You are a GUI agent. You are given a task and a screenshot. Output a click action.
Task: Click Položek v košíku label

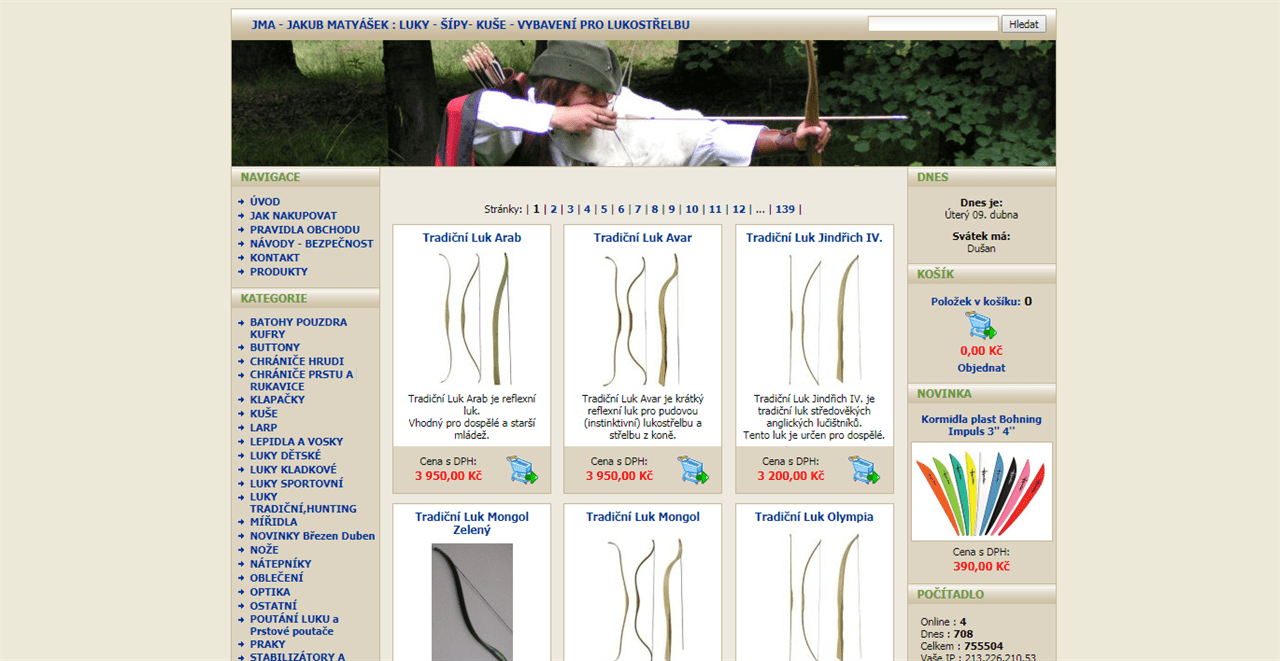tap(975, 301)
